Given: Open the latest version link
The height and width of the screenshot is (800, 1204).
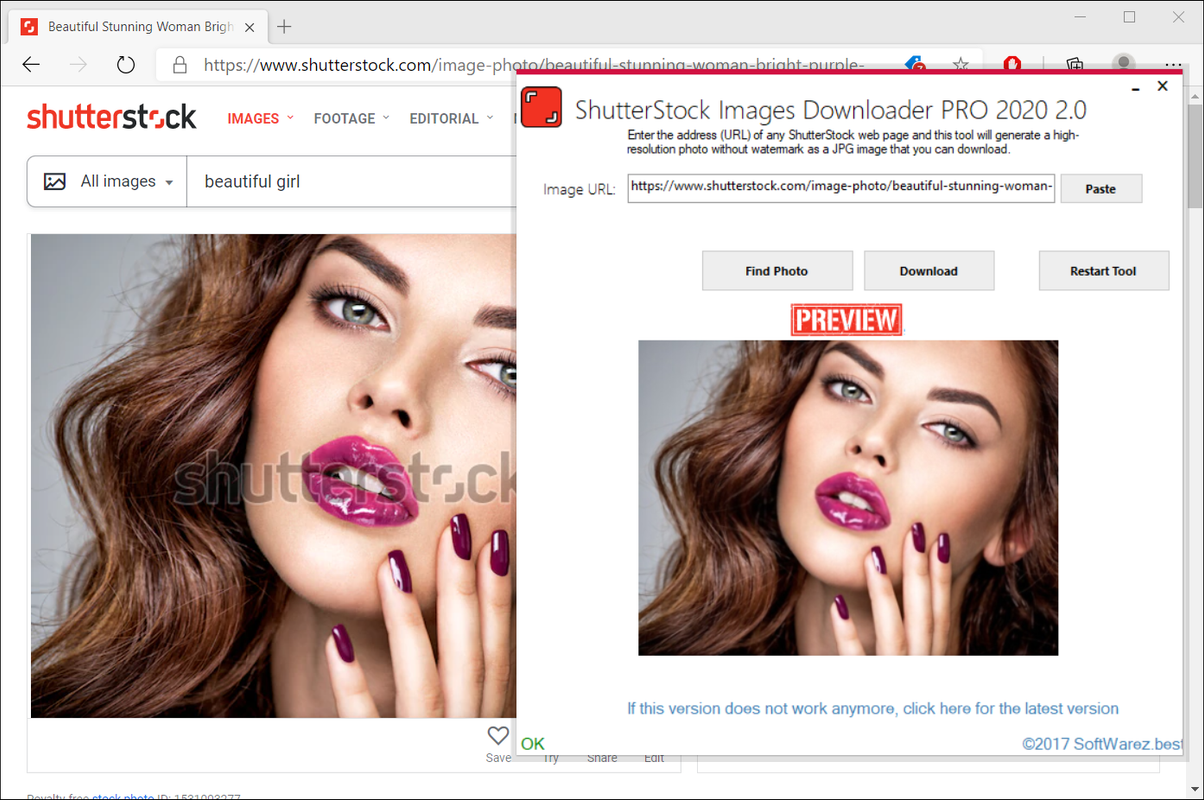Looking at the screenshot, I should coord(873,708).
